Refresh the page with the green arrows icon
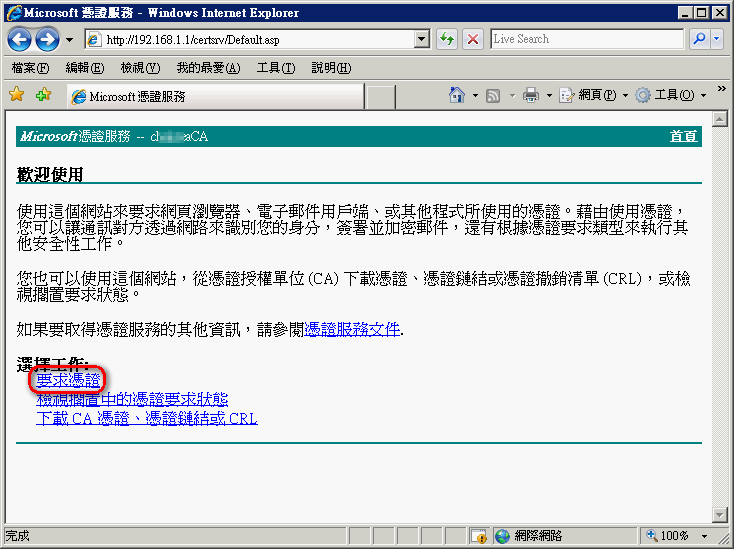 [447, 39]
